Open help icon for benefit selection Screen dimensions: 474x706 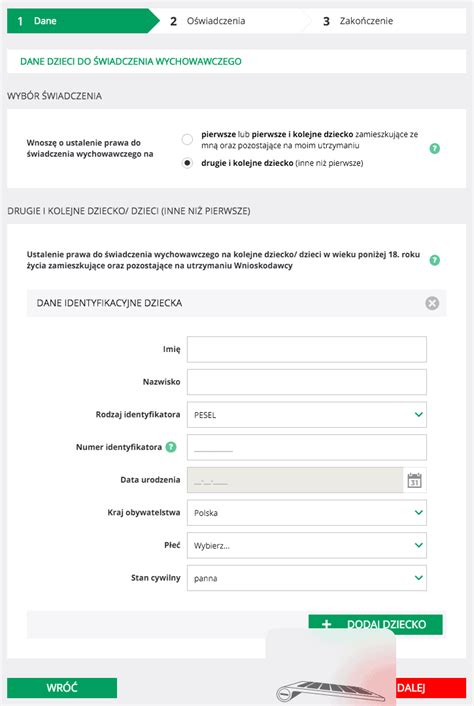pyautogui.click(x=434, y=149)
